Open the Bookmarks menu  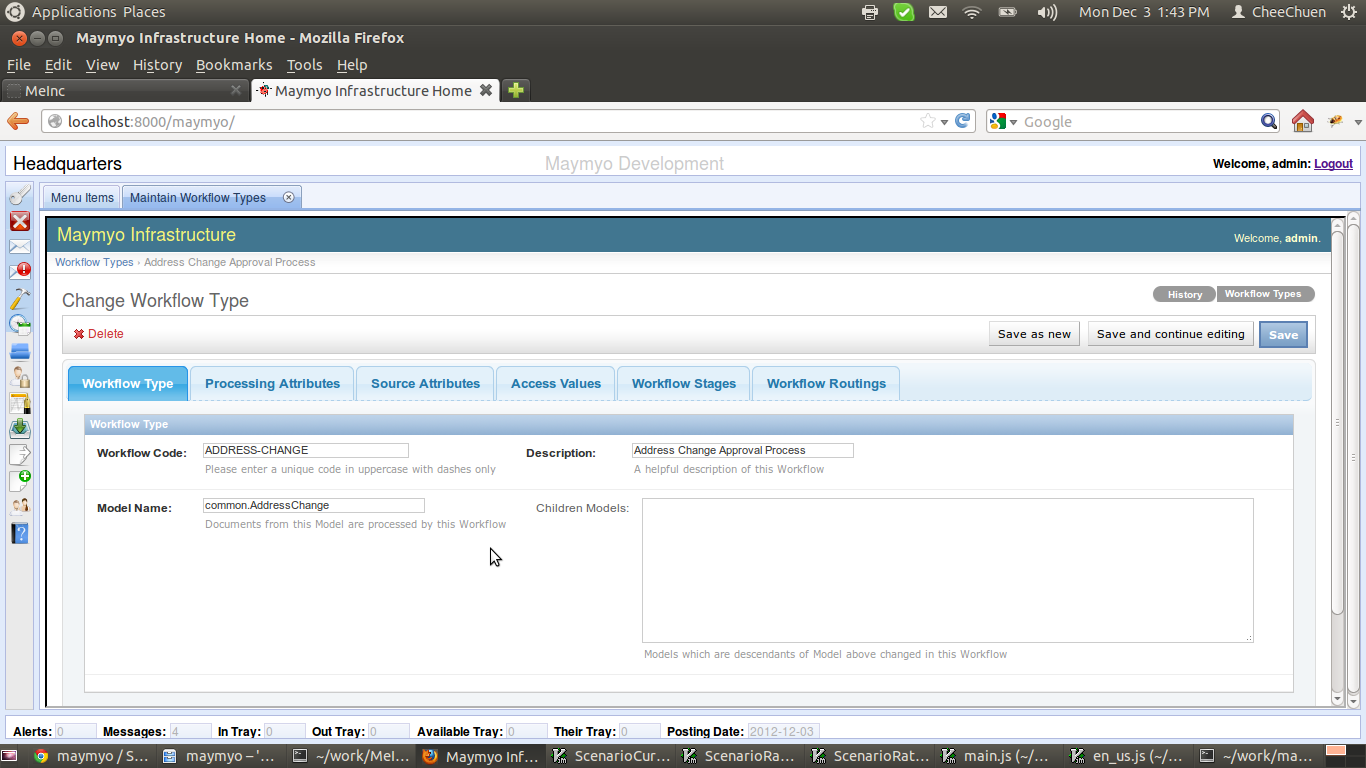[233, 64]
